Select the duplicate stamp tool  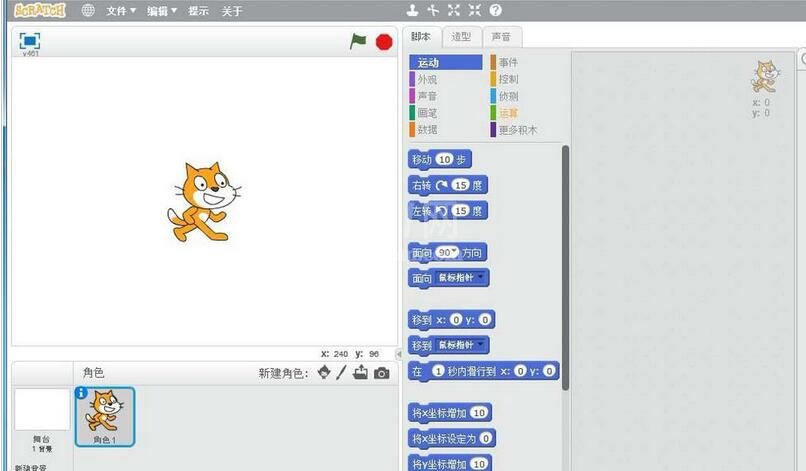click(412, 10)
